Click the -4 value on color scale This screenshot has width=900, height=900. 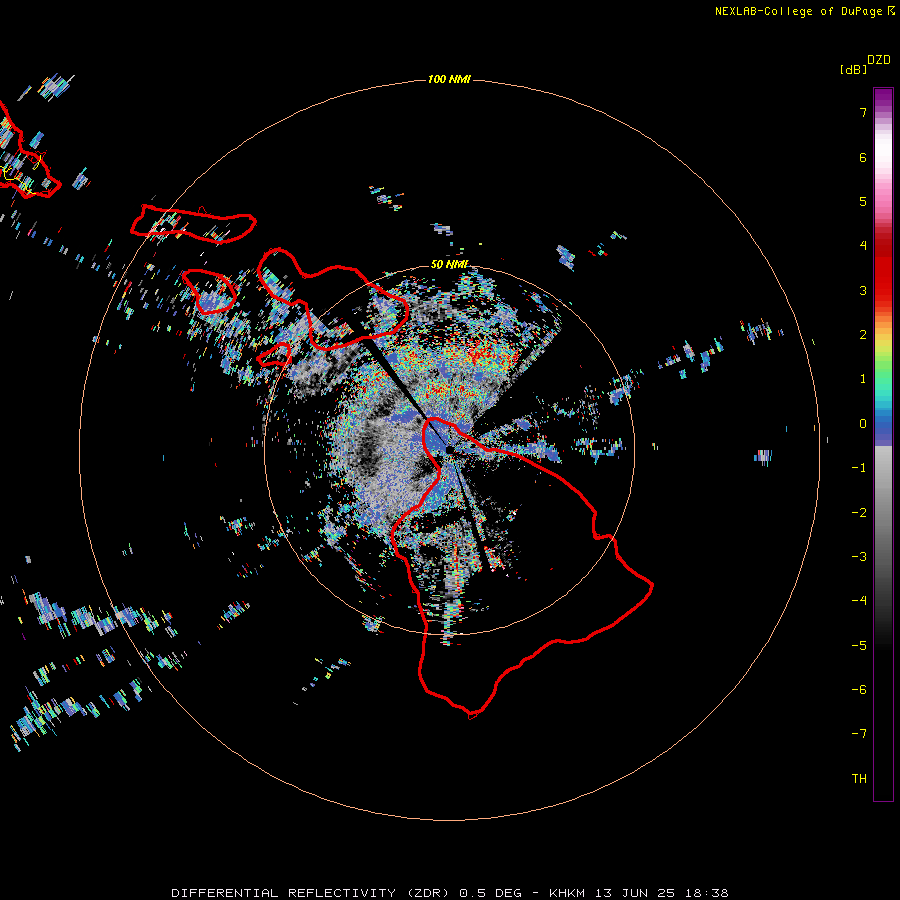859,601
